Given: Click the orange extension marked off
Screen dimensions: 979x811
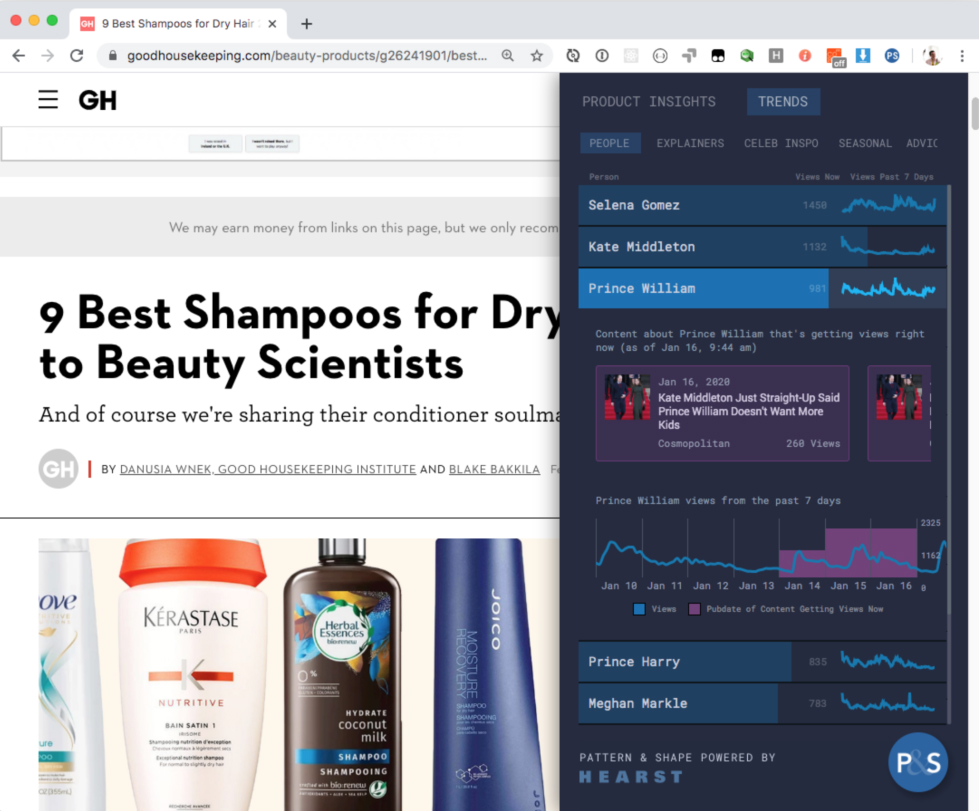Looking at the screenshot, I should 835,57.
